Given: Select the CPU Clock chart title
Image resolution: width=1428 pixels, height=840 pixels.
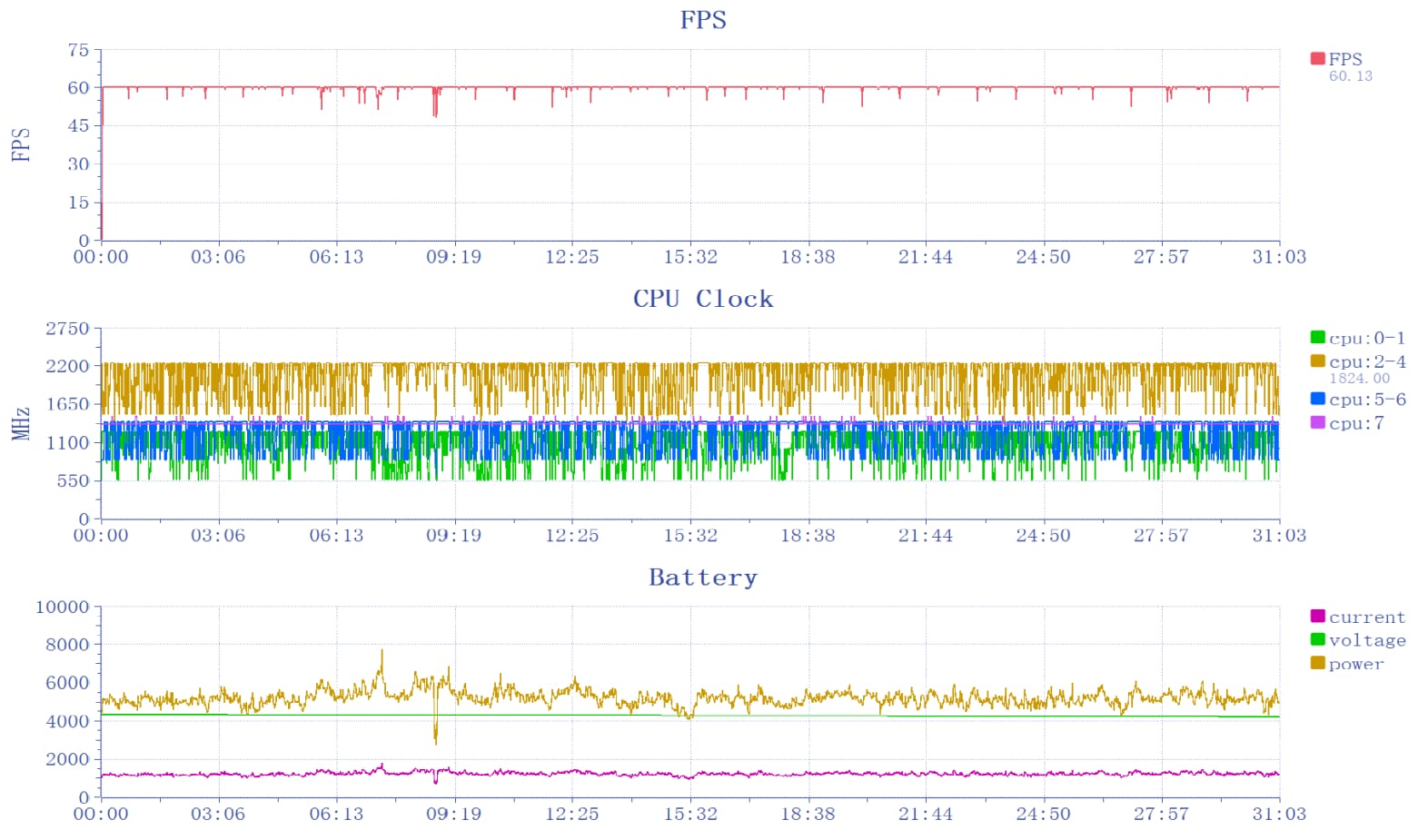Looking at the screenshot, I should coord(703,299).
